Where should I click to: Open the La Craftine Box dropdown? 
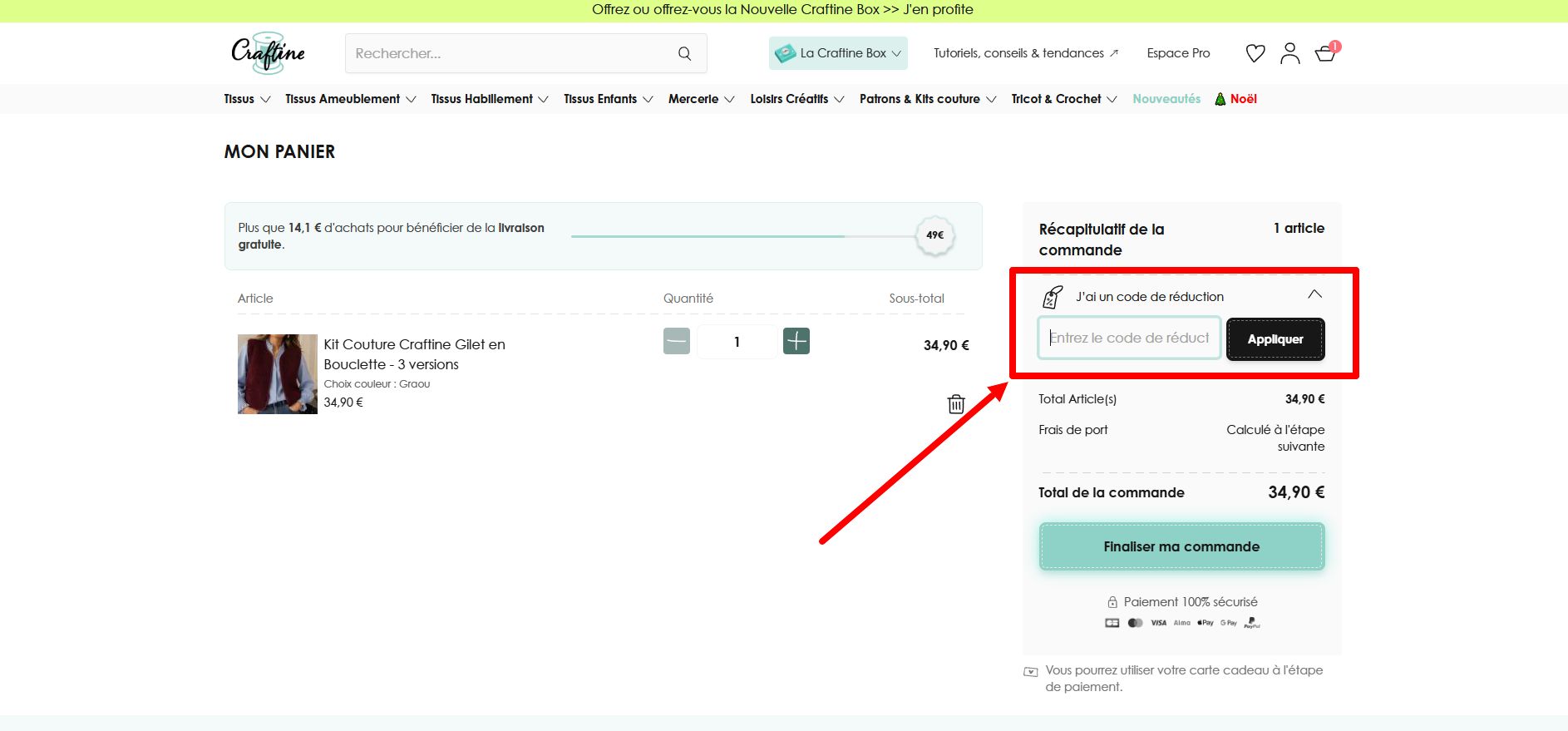pyautogui.click(x=838, y=53)
